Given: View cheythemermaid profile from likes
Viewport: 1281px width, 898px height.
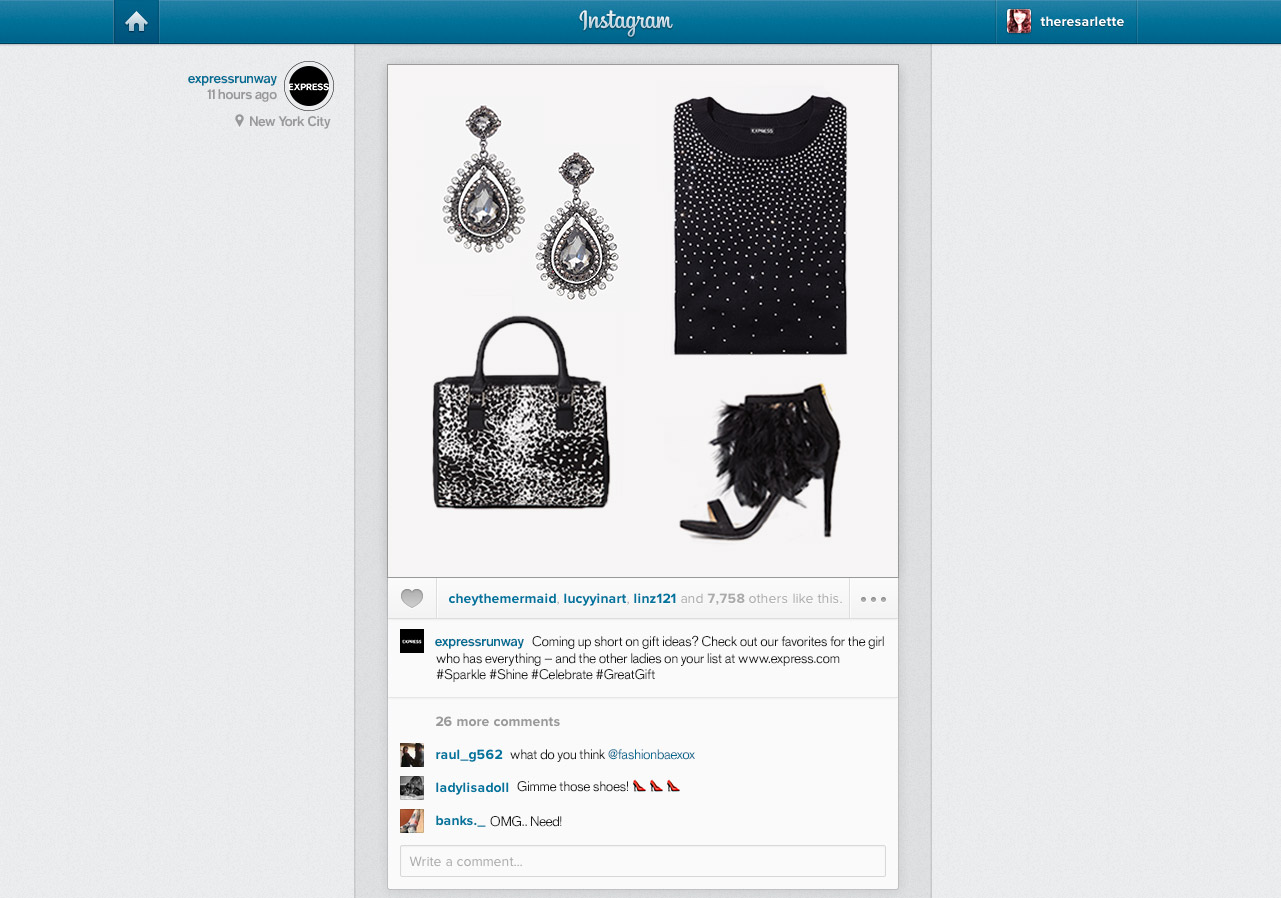Looking at the screenshot, I should pyautogui.click(x=502, y=599).
